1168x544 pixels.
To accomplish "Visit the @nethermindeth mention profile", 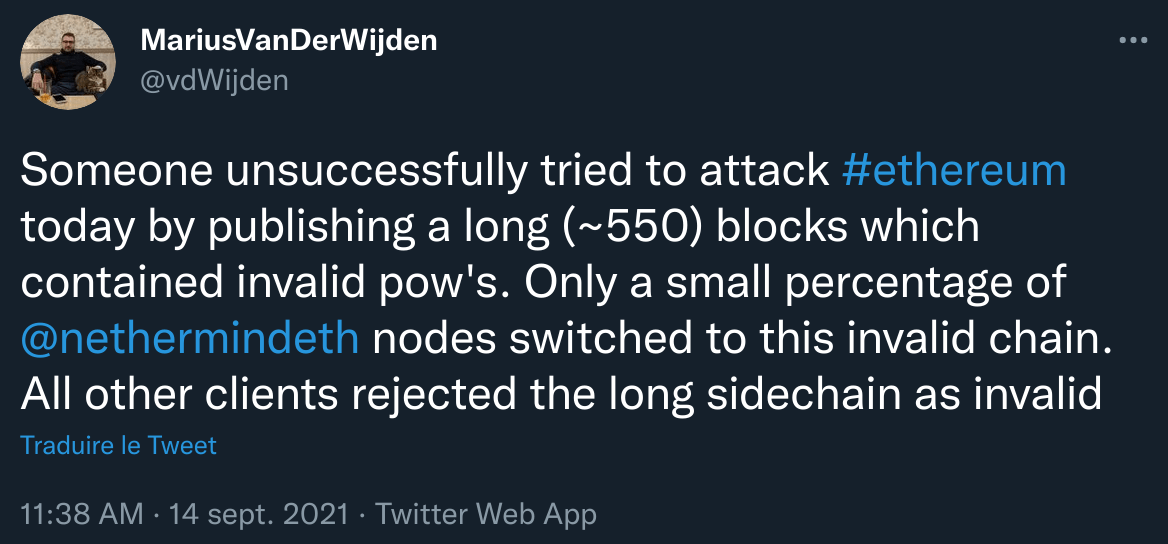I will pyautogui.click(x=190, y=338).
